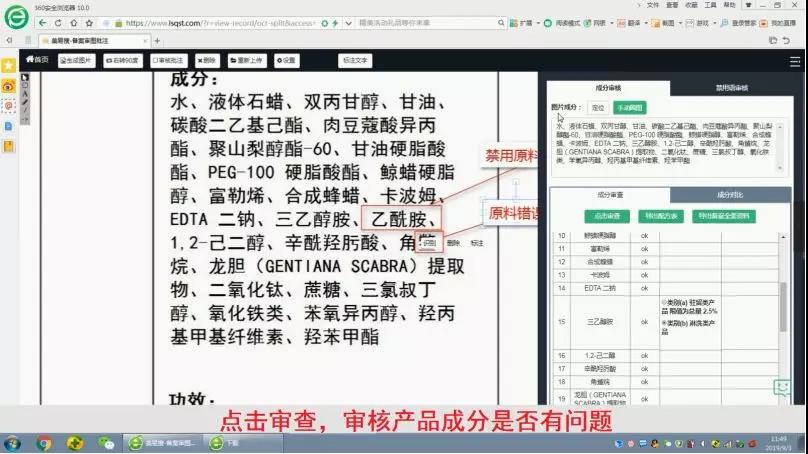Viewport: 808px width, 454px height.
Task: Open a new browser tab with plus
Action: 157,41
